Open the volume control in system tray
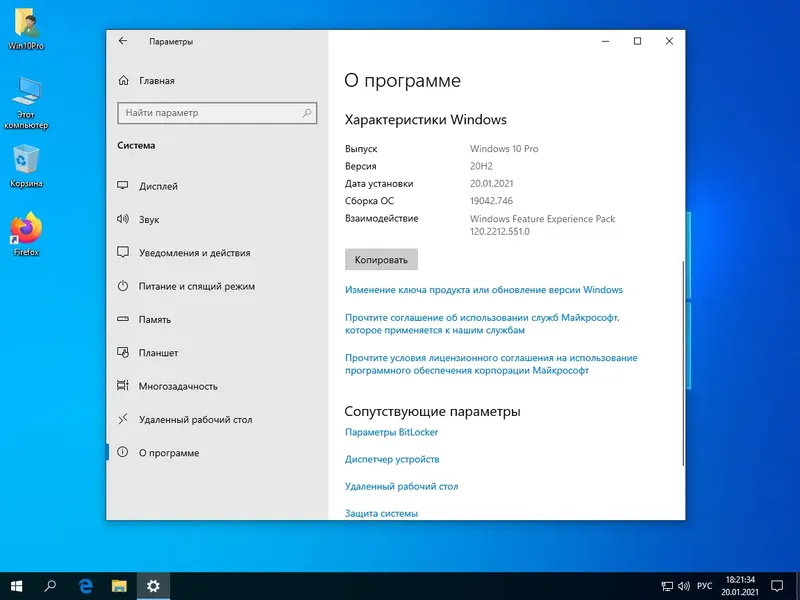 (686, 587)
